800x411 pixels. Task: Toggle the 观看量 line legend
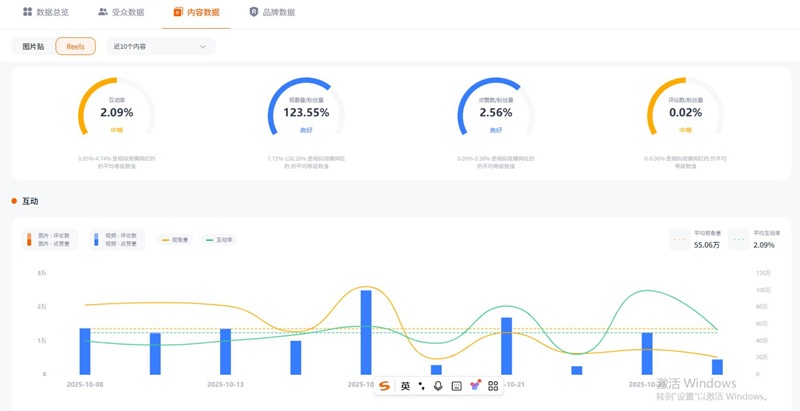pos(176,240)
